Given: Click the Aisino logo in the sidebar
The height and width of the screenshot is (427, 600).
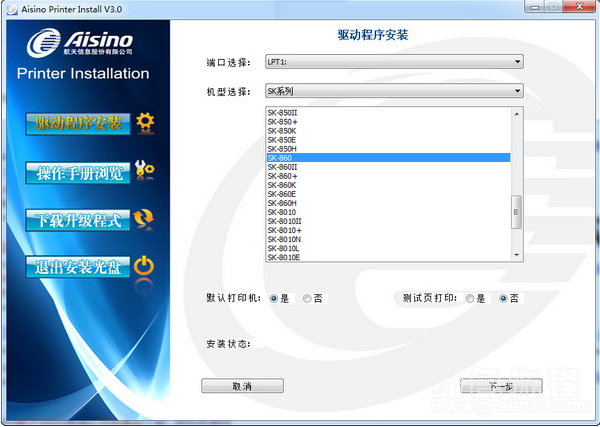Looking at the screenshot, I should pyautogui.click(x=80, y=42).
